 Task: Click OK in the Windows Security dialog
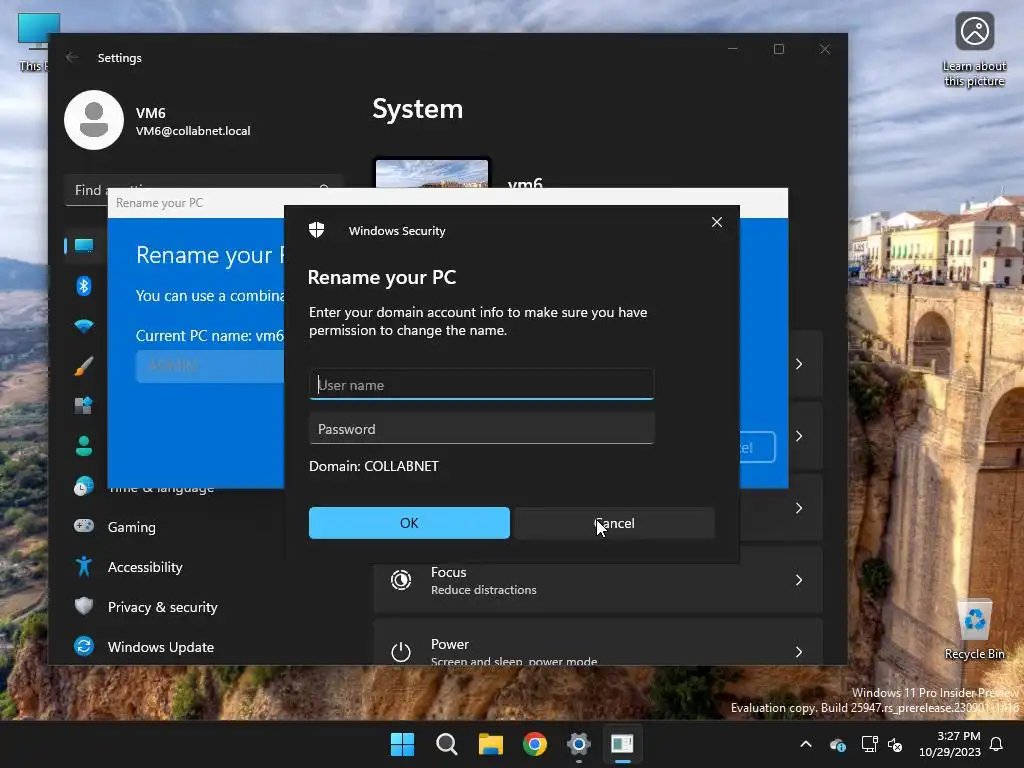pos(409,523)
